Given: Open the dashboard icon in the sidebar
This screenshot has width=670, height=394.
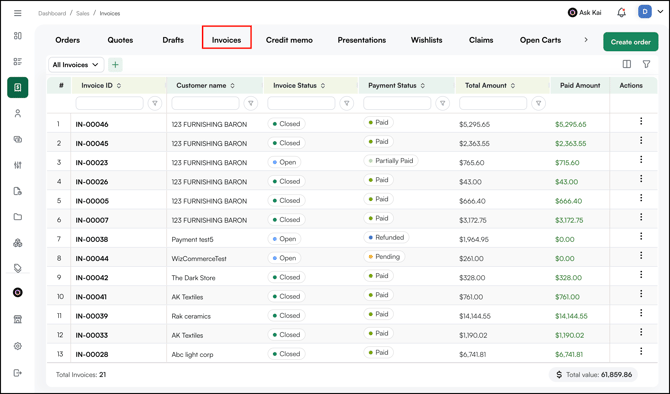Looking at the screenshot, I should point(18,36).
